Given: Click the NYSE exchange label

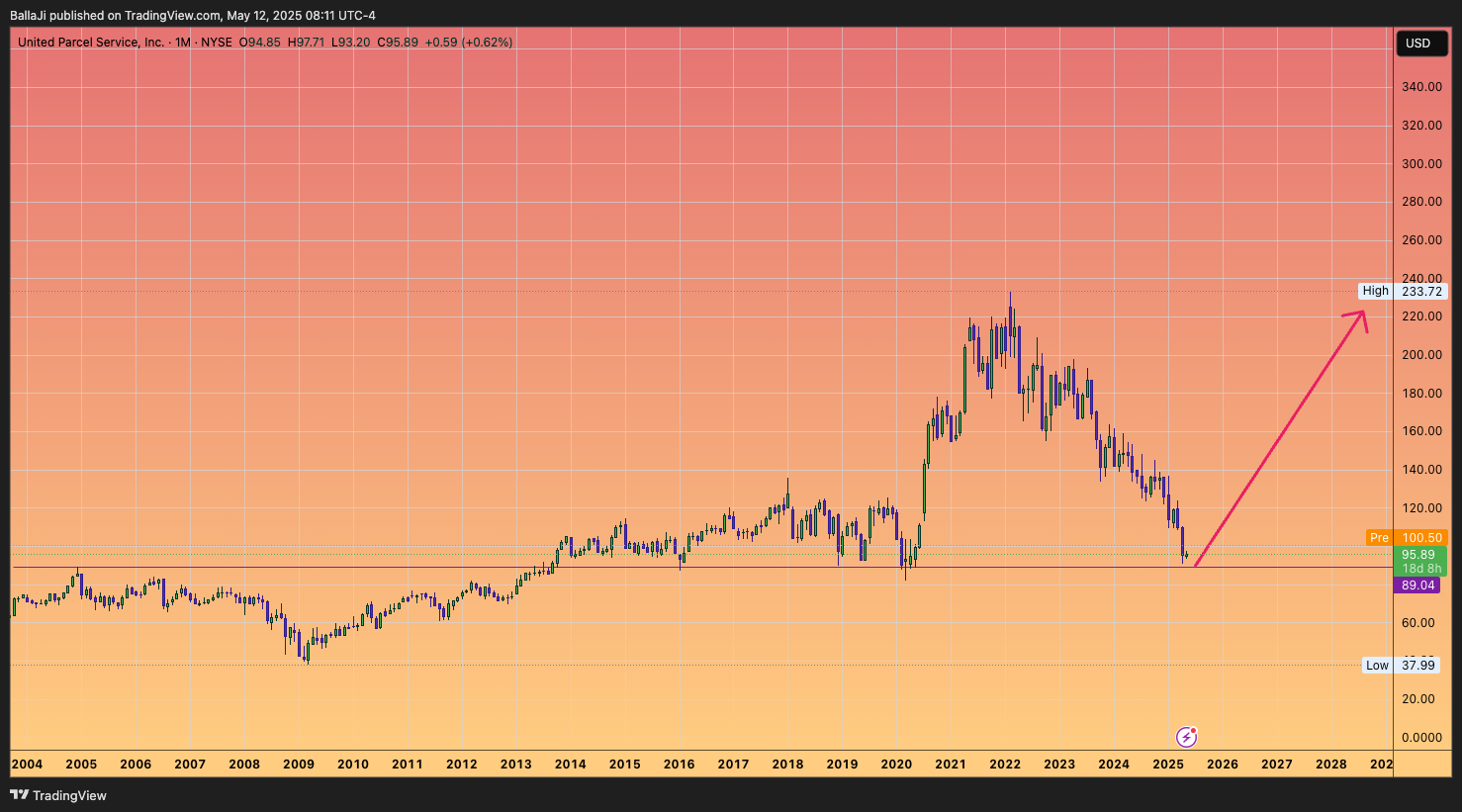Looking at the screenshot, I should (x=217, y=43).
